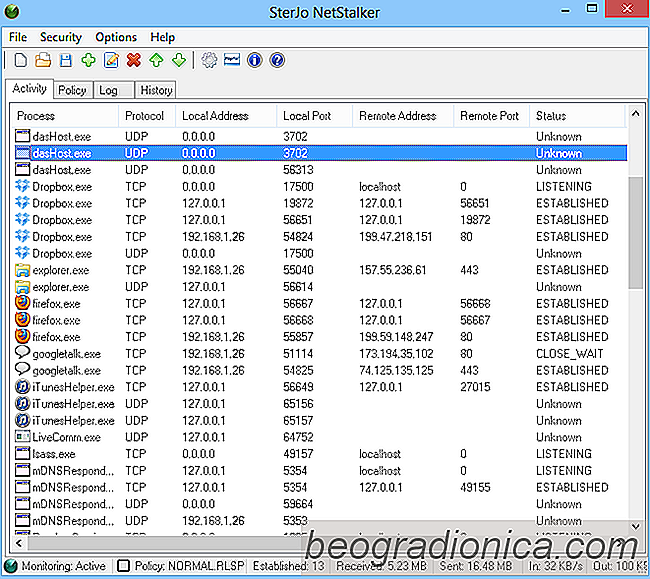Open the Help menu
The width and height of the screenshot is (650, 579).
pyautogui.click(x=162, y=37)
